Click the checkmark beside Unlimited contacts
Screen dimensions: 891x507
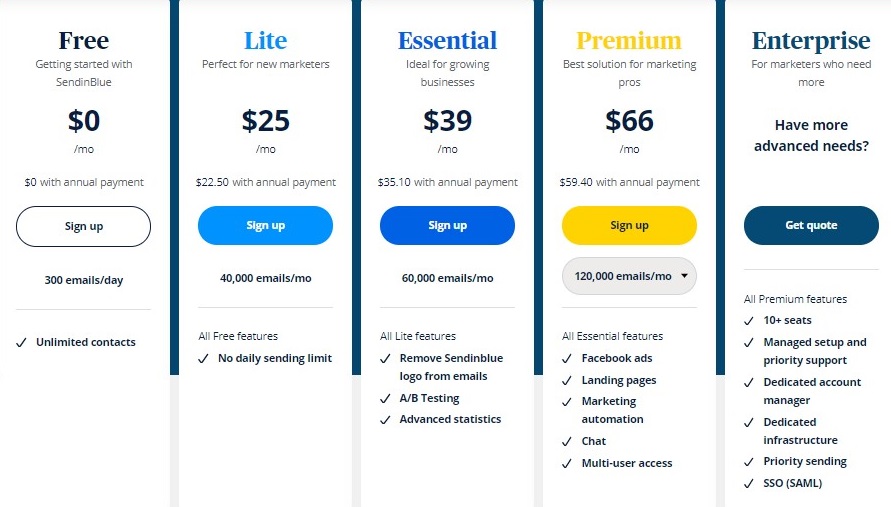coord(21,343)
